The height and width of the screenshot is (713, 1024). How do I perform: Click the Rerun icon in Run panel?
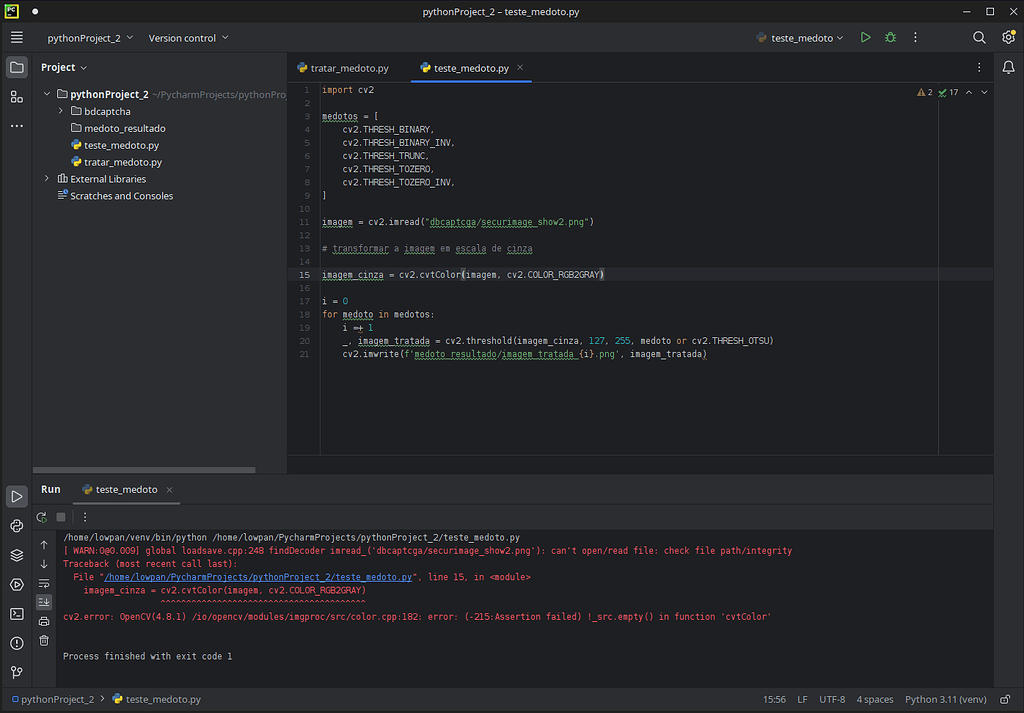pos(42,517)
